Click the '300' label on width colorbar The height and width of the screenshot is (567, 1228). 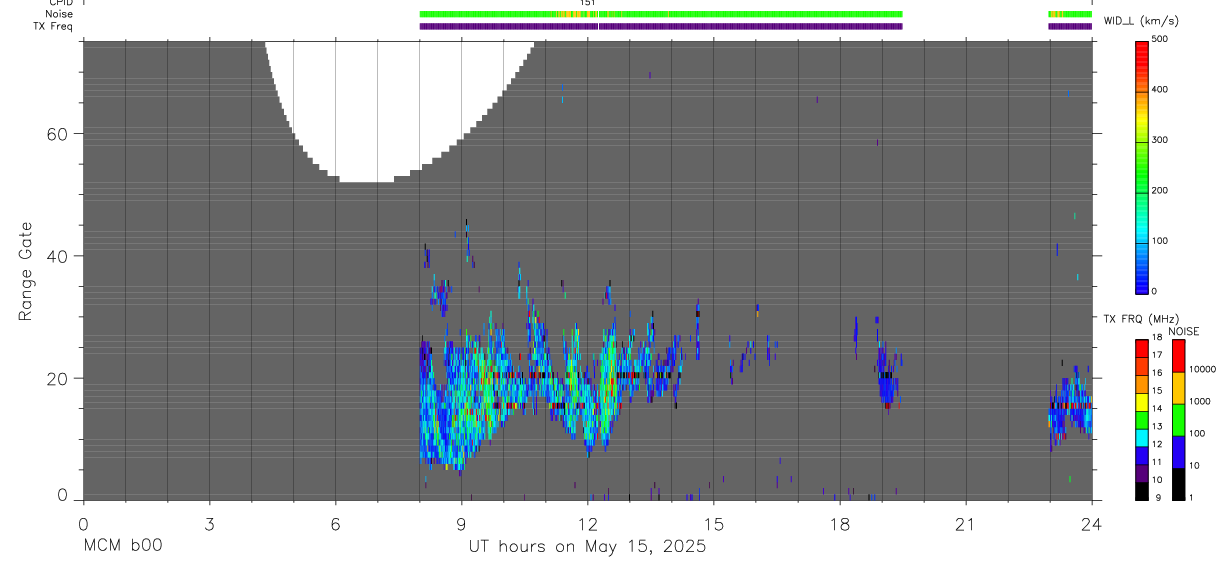click(x=1160, y=140)
